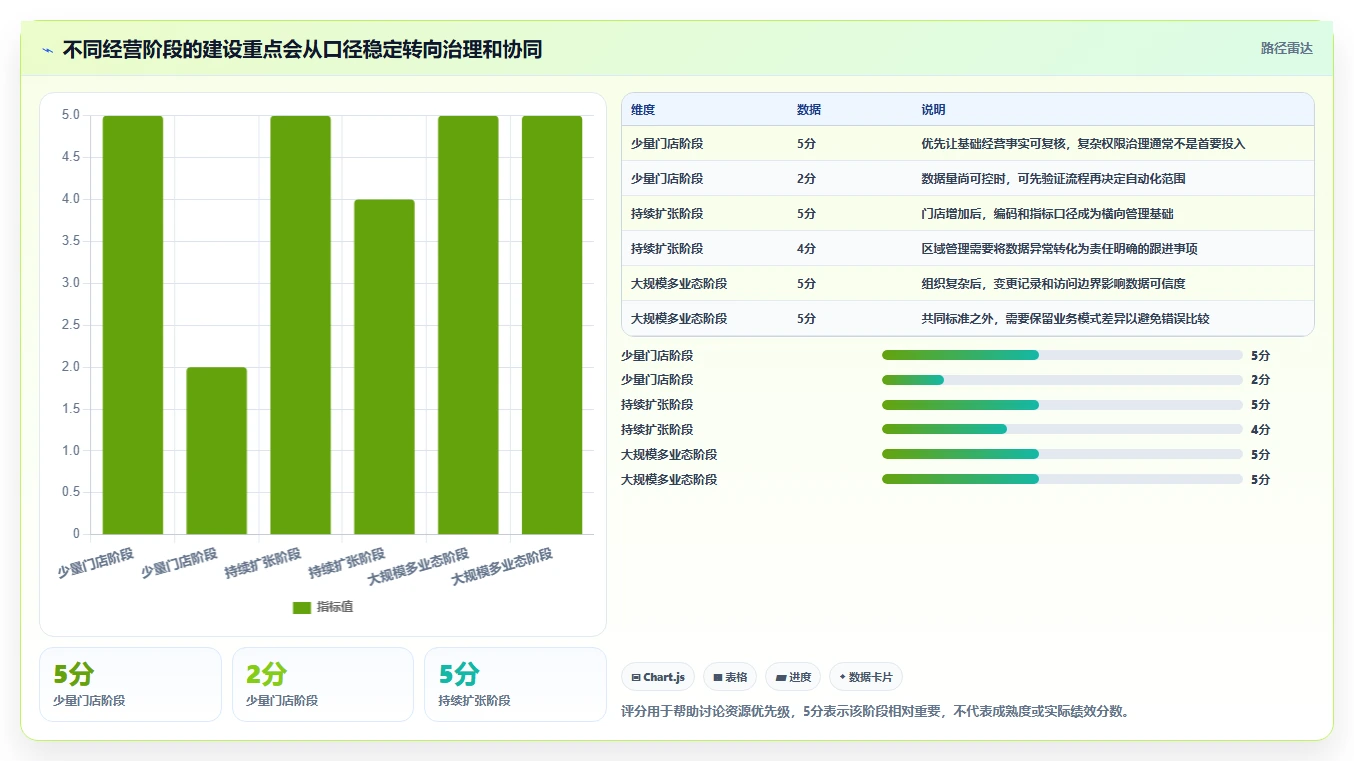
Task: Click the 4分 cell in the table
Action: pyautogui.click(x=806, y=249)
